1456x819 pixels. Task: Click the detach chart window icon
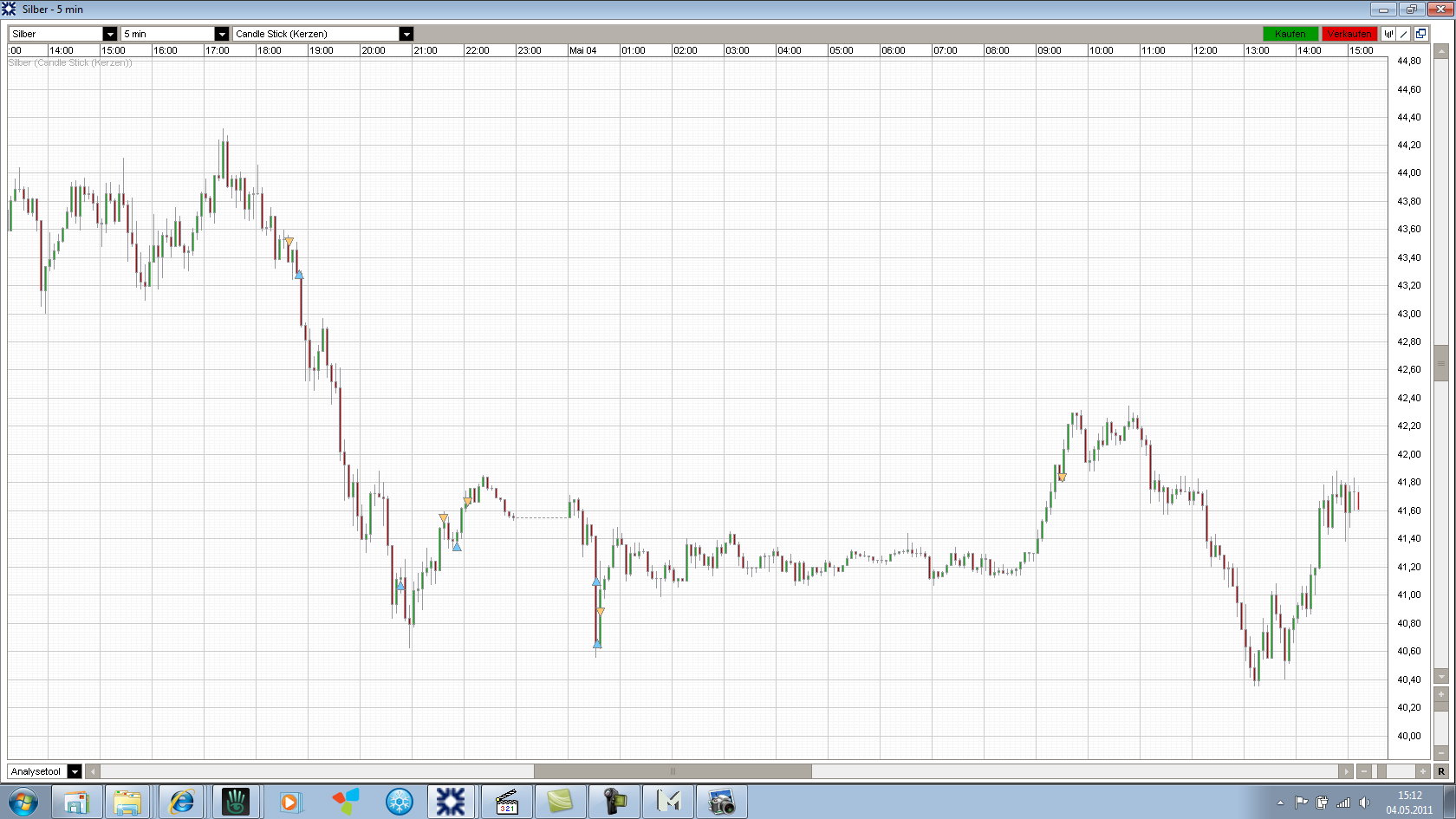point(1420,34)
